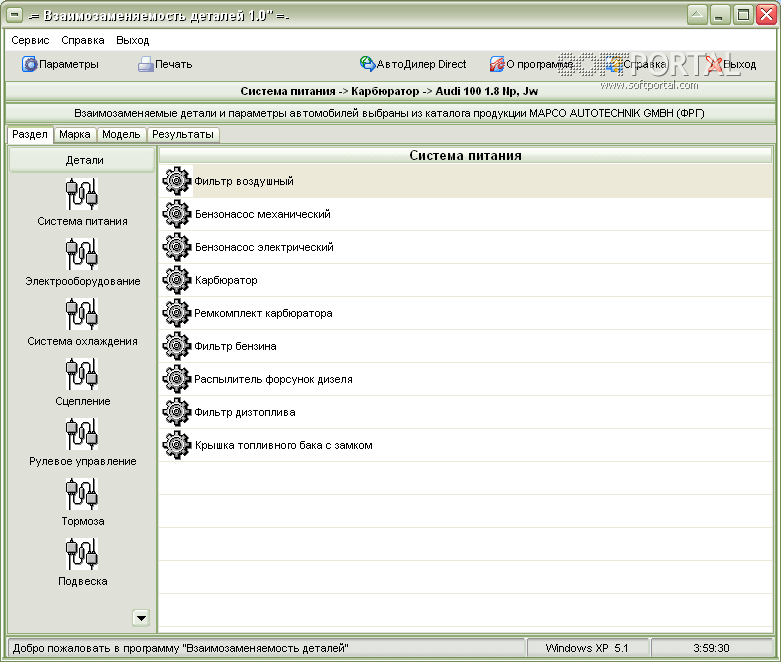The width and height of the screenshot is (781, 662).
Task: Switch to the Раздел tab
Action: click(x=30, y=134)
